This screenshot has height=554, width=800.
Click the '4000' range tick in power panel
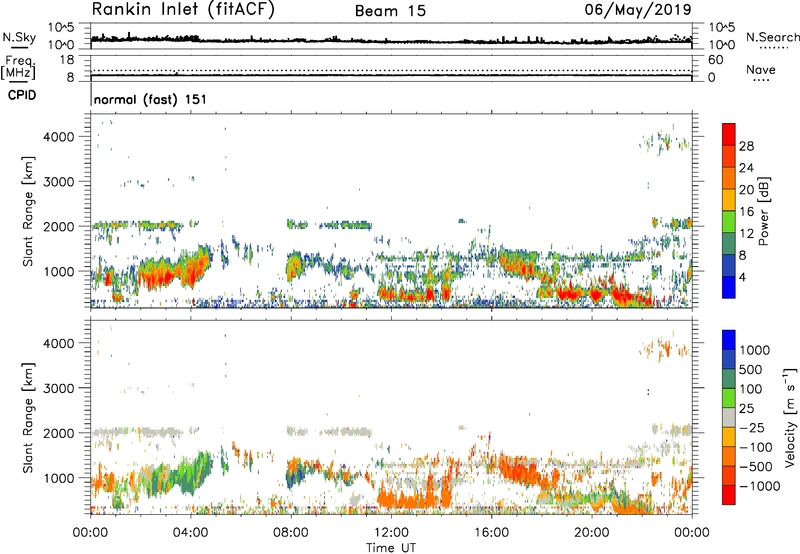coord(58,137)
